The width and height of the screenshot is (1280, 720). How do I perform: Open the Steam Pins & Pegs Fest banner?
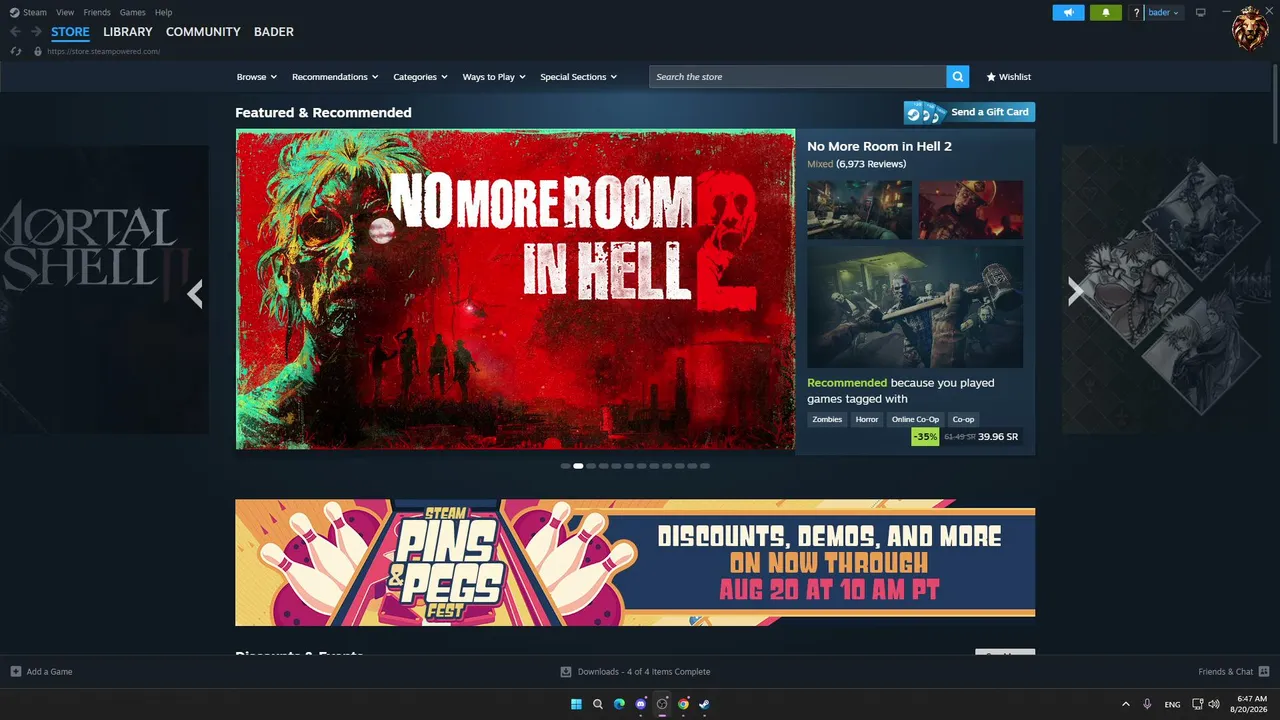click(635, 563)
